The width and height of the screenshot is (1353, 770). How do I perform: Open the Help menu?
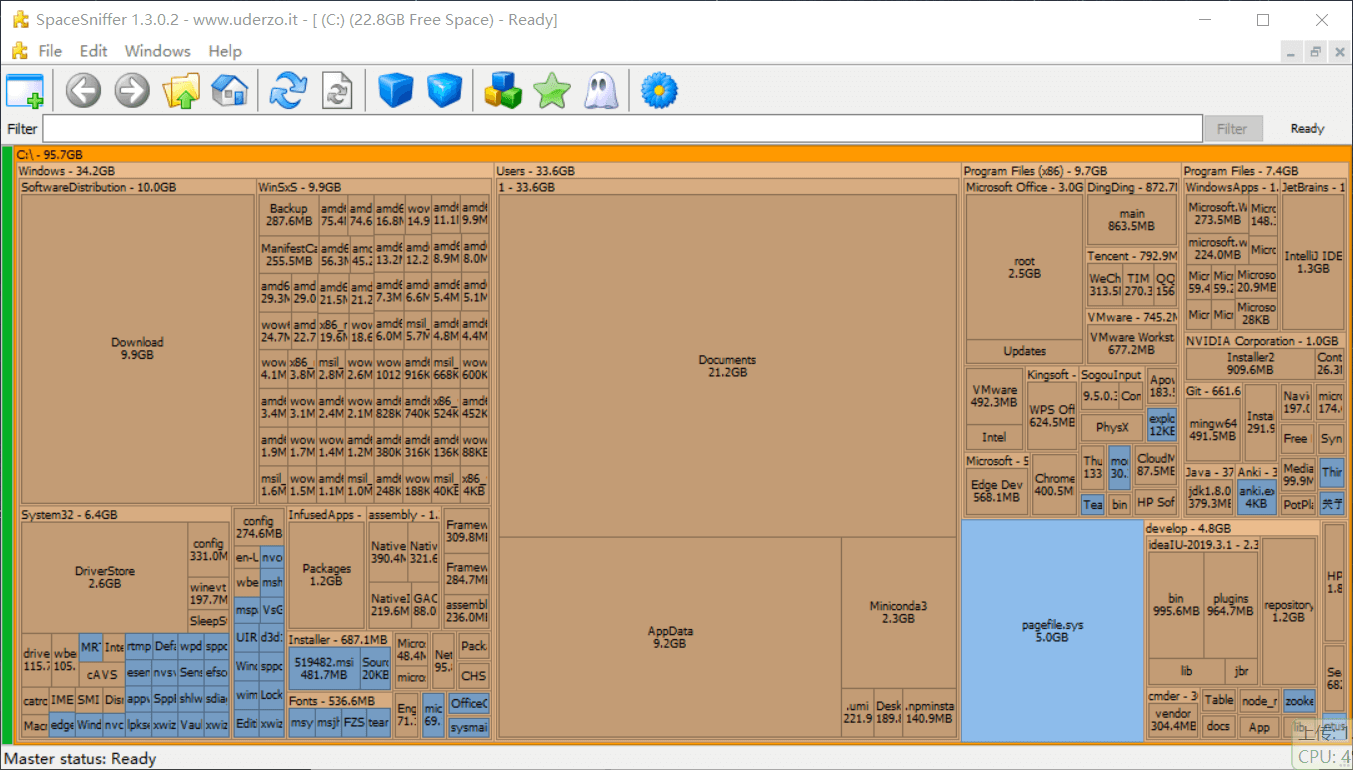pos(225,51)
